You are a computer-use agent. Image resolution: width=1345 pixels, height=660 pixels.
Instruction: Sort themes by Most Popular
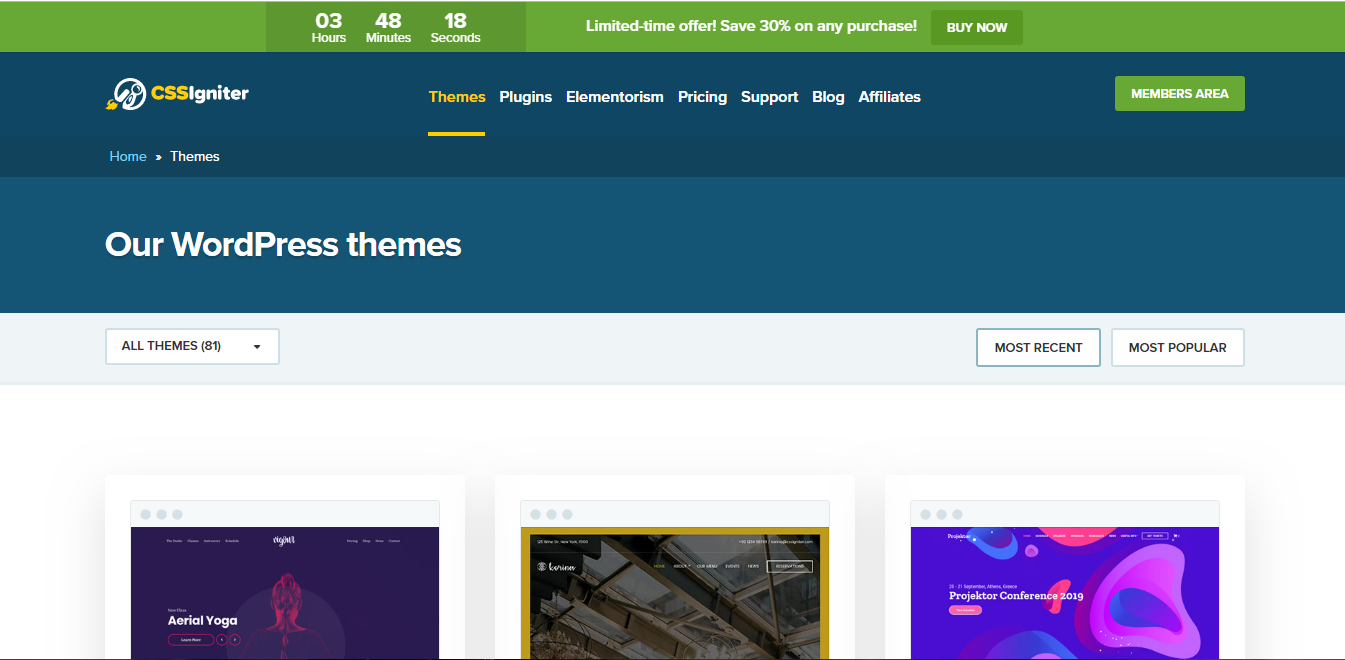coord(1177,347)
